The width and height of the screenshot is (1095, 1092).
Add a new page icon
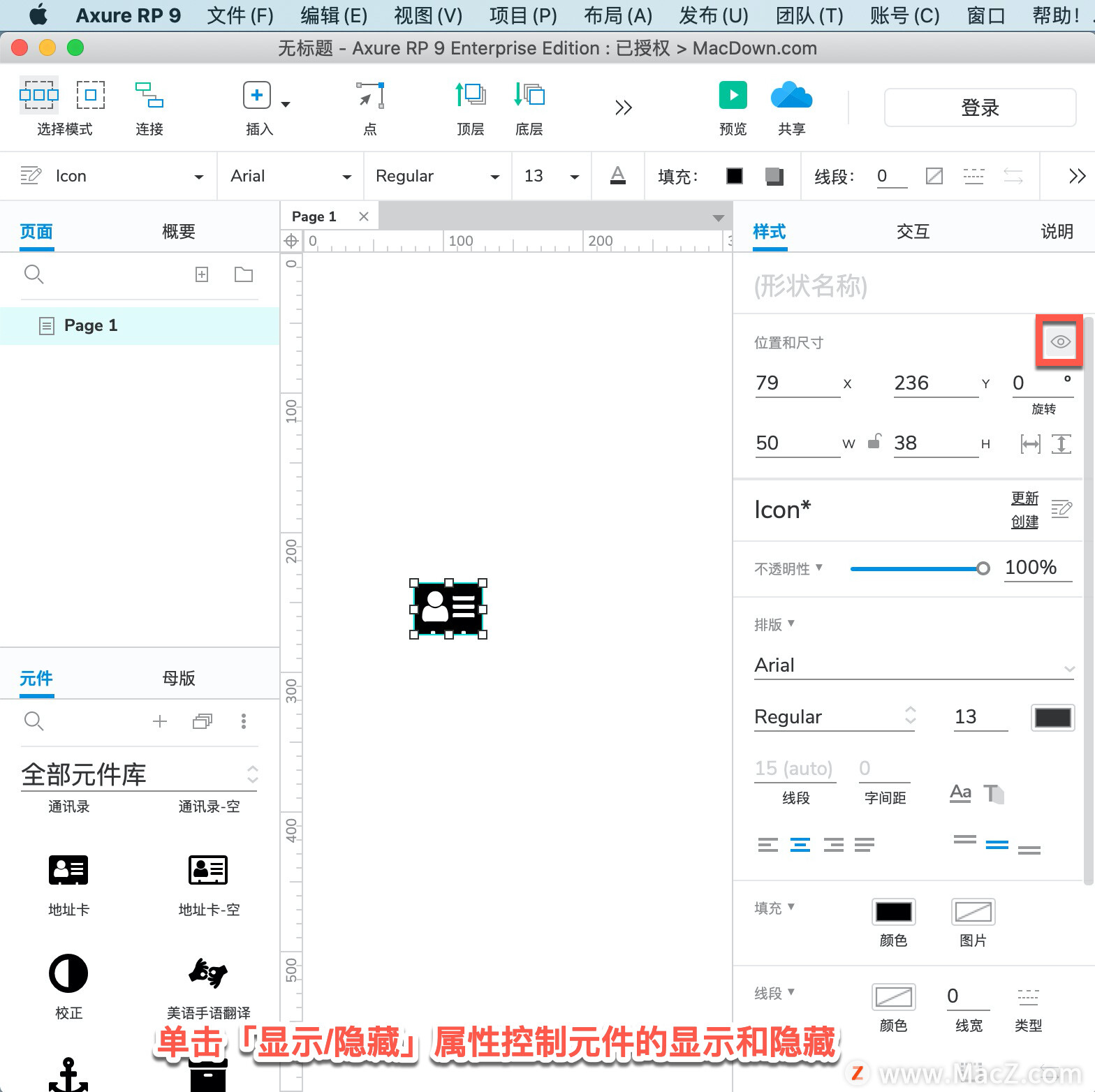(x=202, y=274)
